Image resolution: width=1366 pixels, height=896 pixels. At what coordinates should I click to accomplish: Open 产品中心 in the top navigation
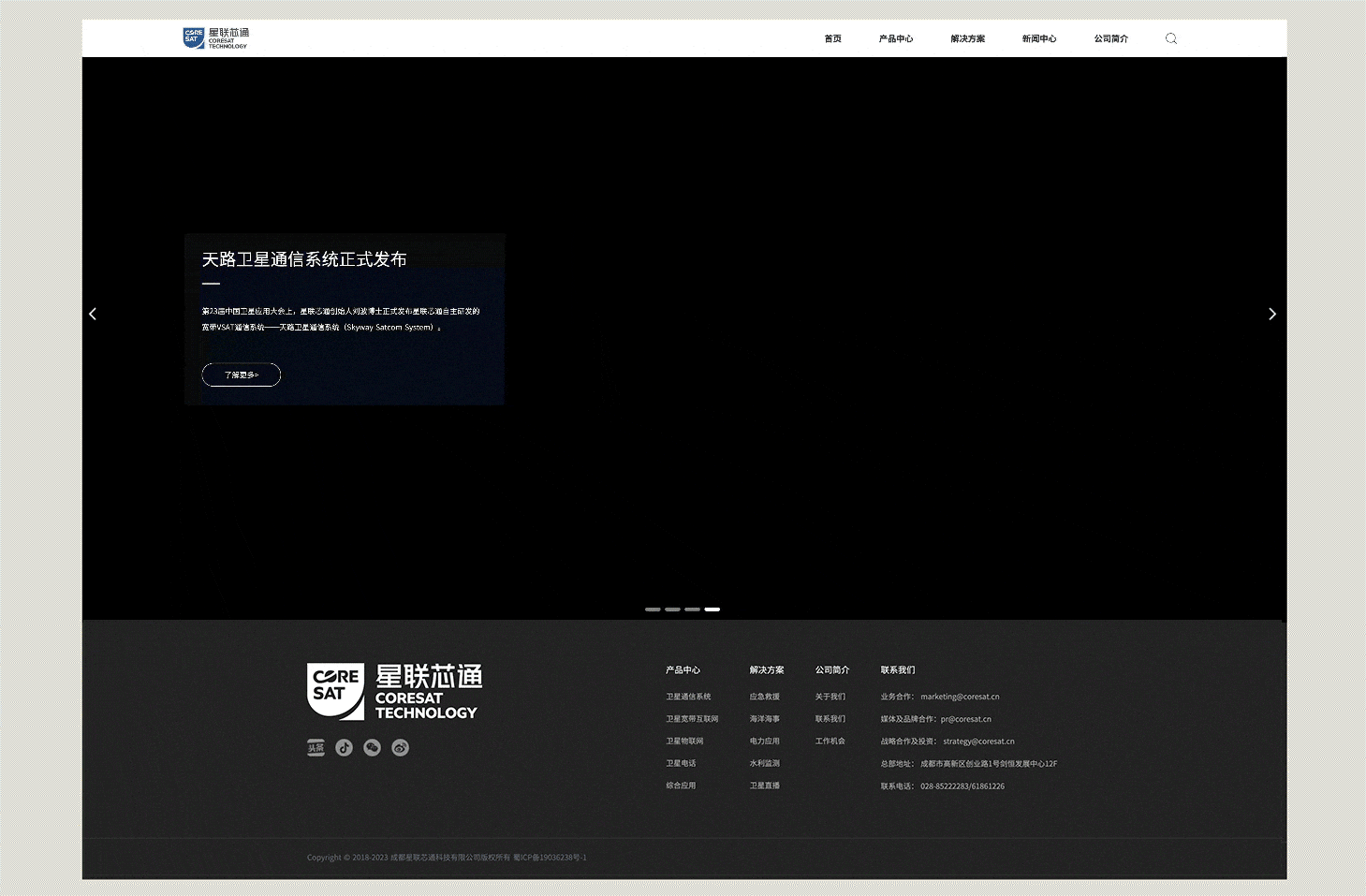pos(896,38)
